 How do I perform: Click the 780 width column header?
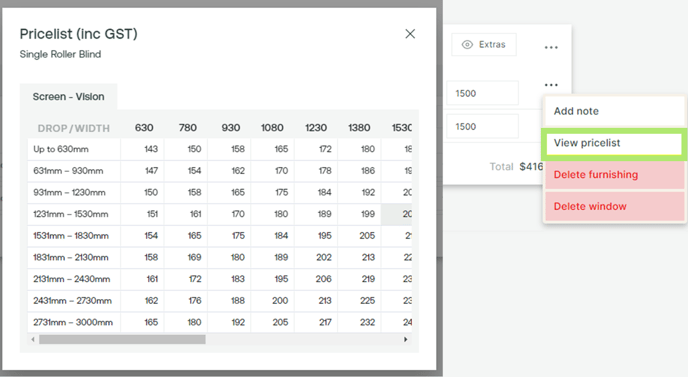tap(187, 128)
